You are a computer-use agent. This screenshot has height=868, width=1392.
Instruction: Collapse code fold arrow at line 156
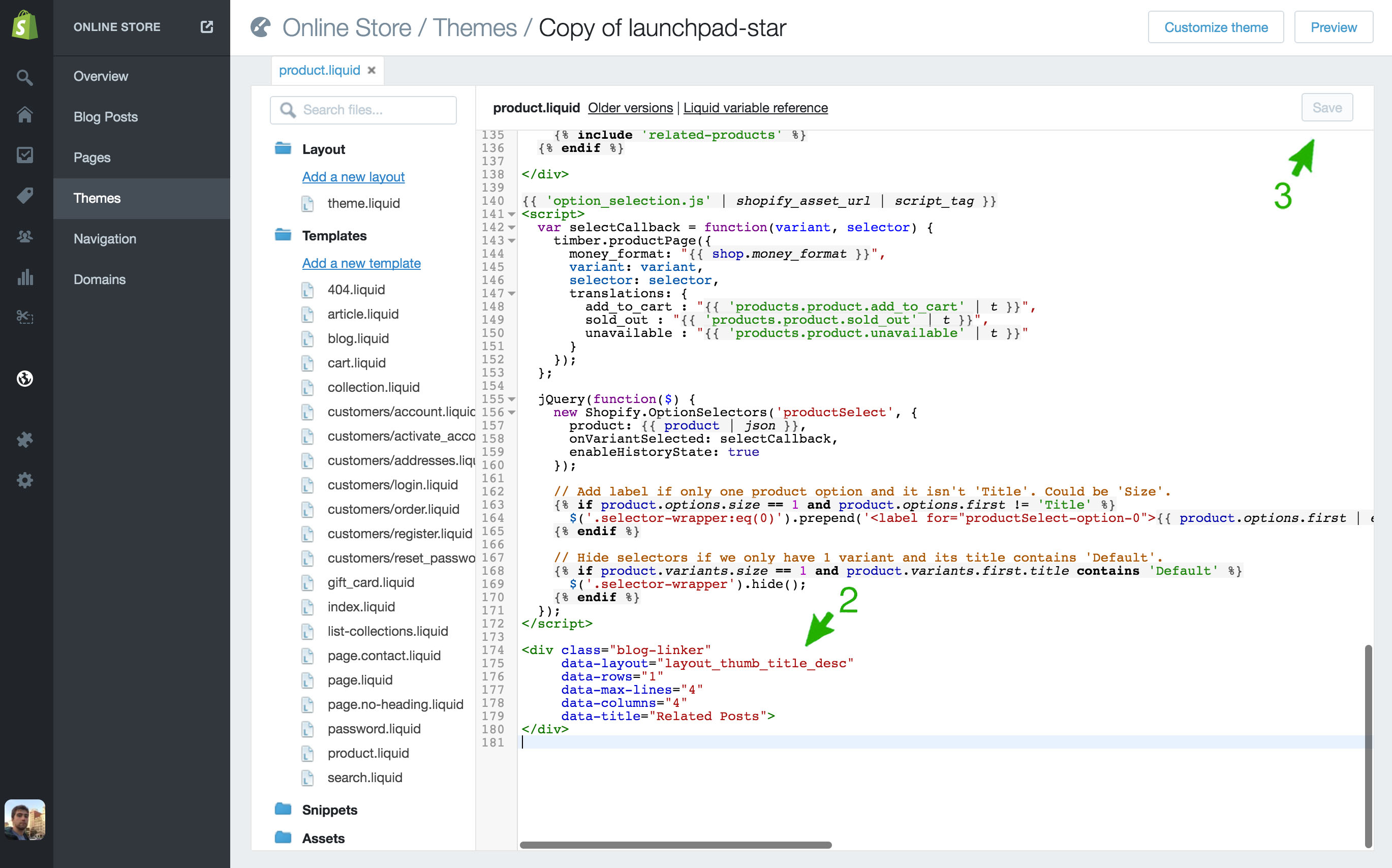coord(511,412)
